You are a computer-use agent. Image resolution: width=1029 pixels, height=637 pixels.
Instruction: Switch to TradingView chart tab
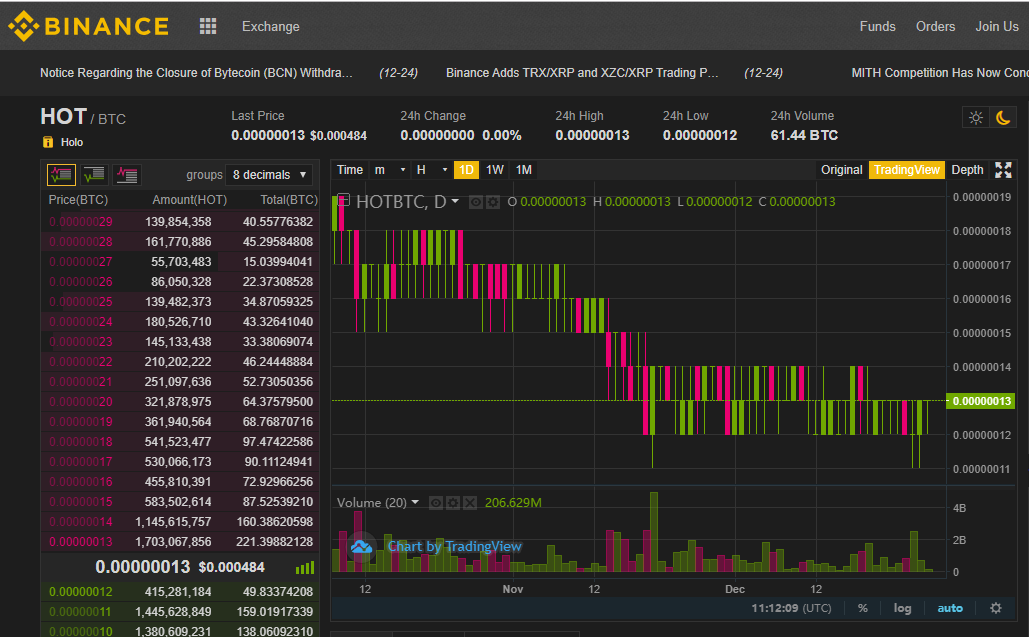tap(906, 170)
